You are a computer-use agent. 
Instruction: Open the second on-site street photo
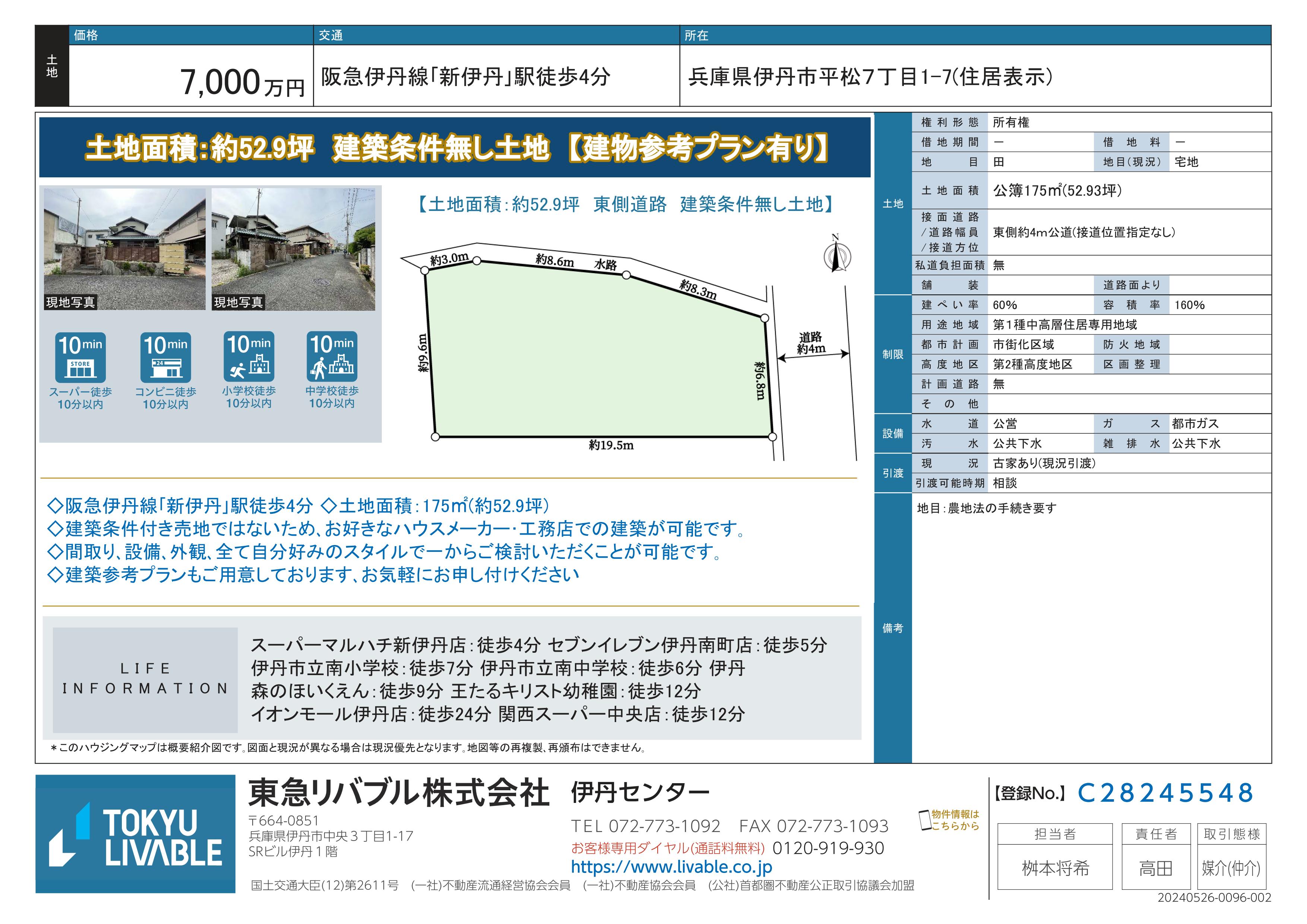pyautogui.click(x=293, y=249)
